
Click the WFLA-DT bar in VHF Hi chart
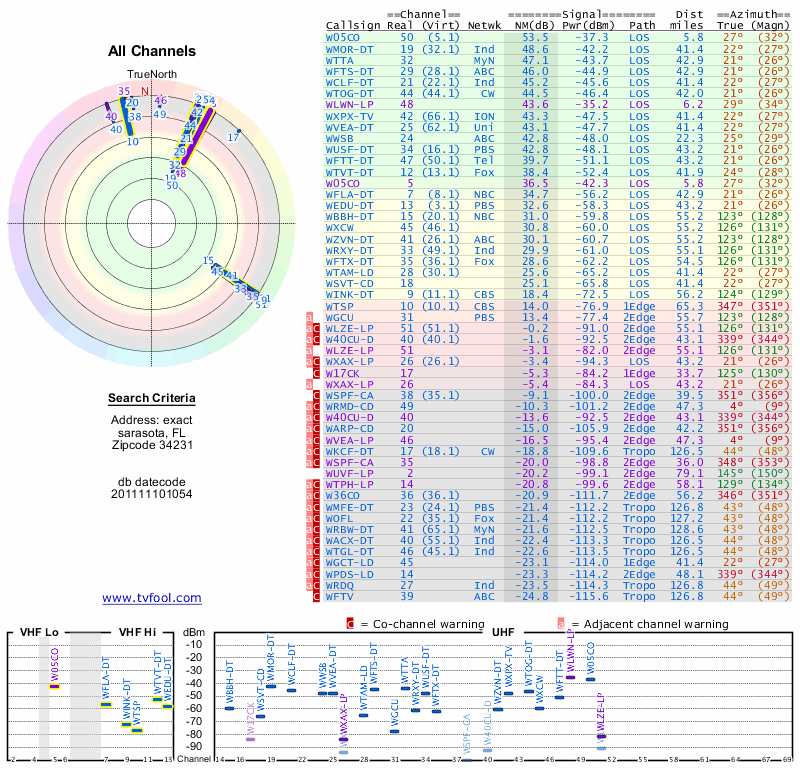tap(106, 705)
